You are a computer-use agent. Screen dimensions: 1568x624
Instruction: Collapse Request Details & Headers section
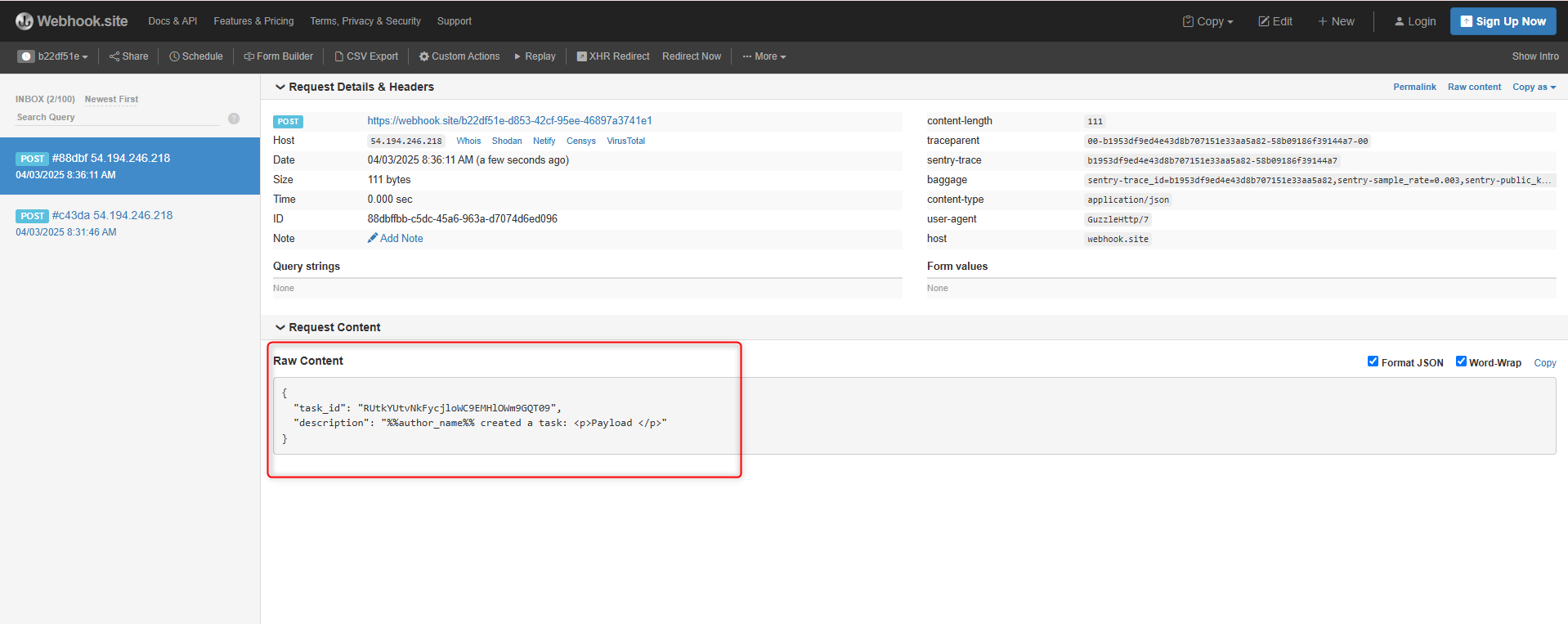280,87
